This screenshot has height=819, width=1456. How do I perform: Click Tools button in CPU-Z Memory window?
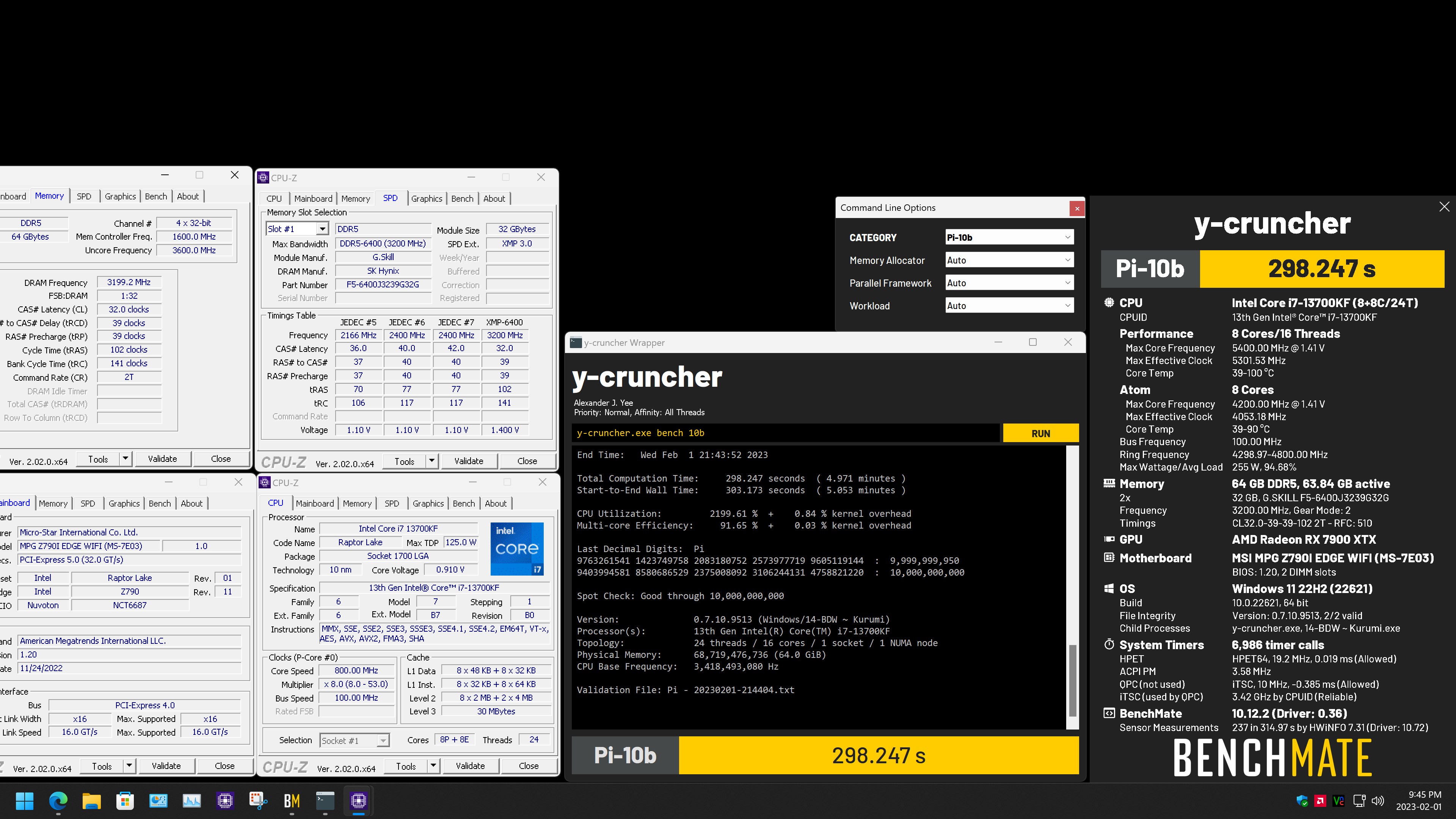pyautogui.click(x=98, y=459)
